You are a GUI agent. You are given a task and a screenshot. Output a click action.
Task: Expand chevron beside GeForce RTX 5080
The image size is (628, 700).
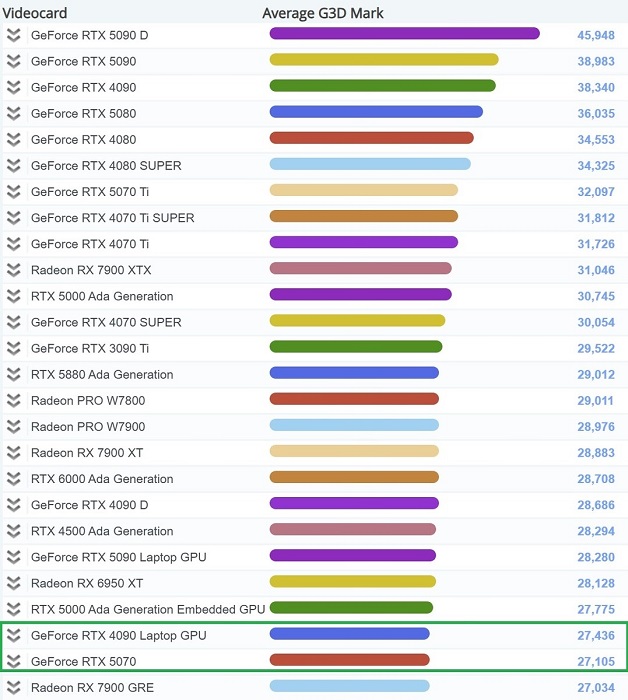(x=14, y=113)
